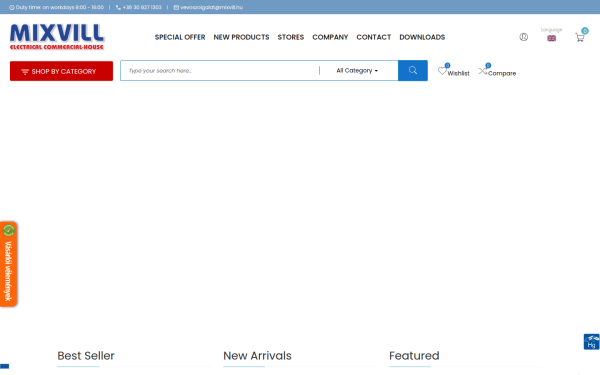Click the email address in top bar
This screenshot has height=375, width=600.
pyautogui.click(x=212, y=7)
